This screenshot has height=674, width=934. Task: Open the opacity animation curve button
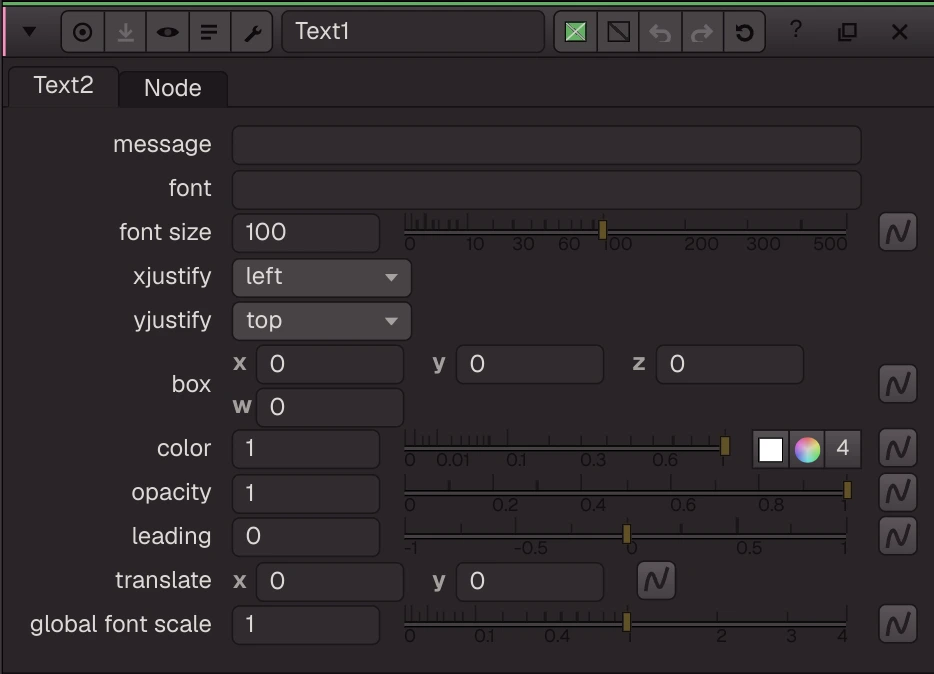[898, 492]
